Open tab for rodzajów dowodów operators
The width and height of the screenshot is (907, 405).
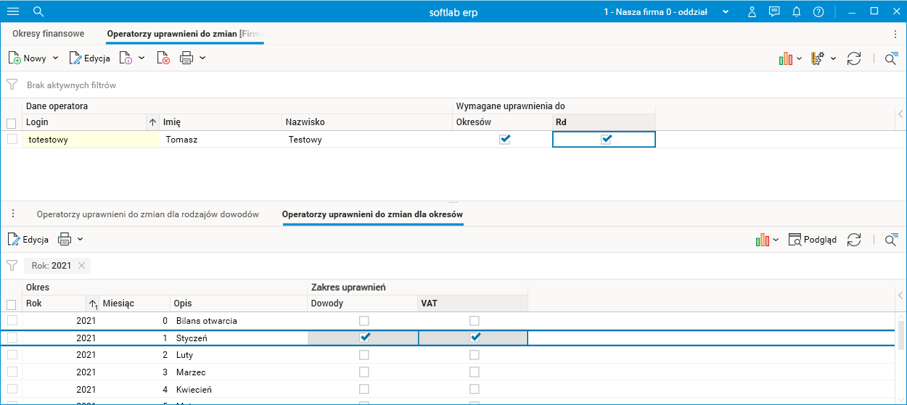147,214
